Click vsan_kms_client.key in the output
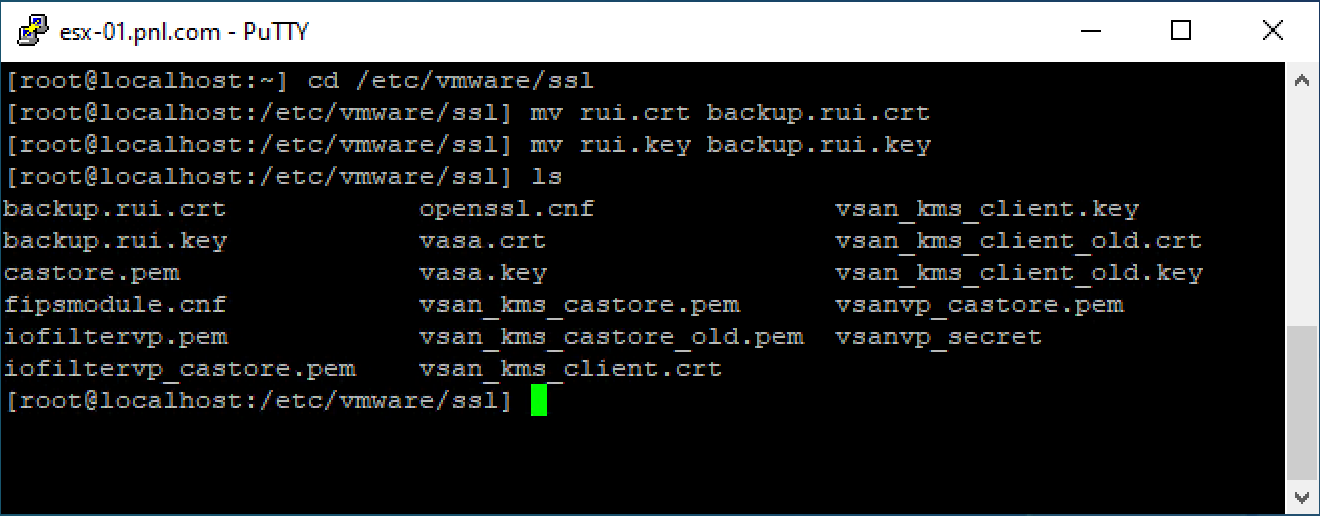 click(x=987, y=209)
